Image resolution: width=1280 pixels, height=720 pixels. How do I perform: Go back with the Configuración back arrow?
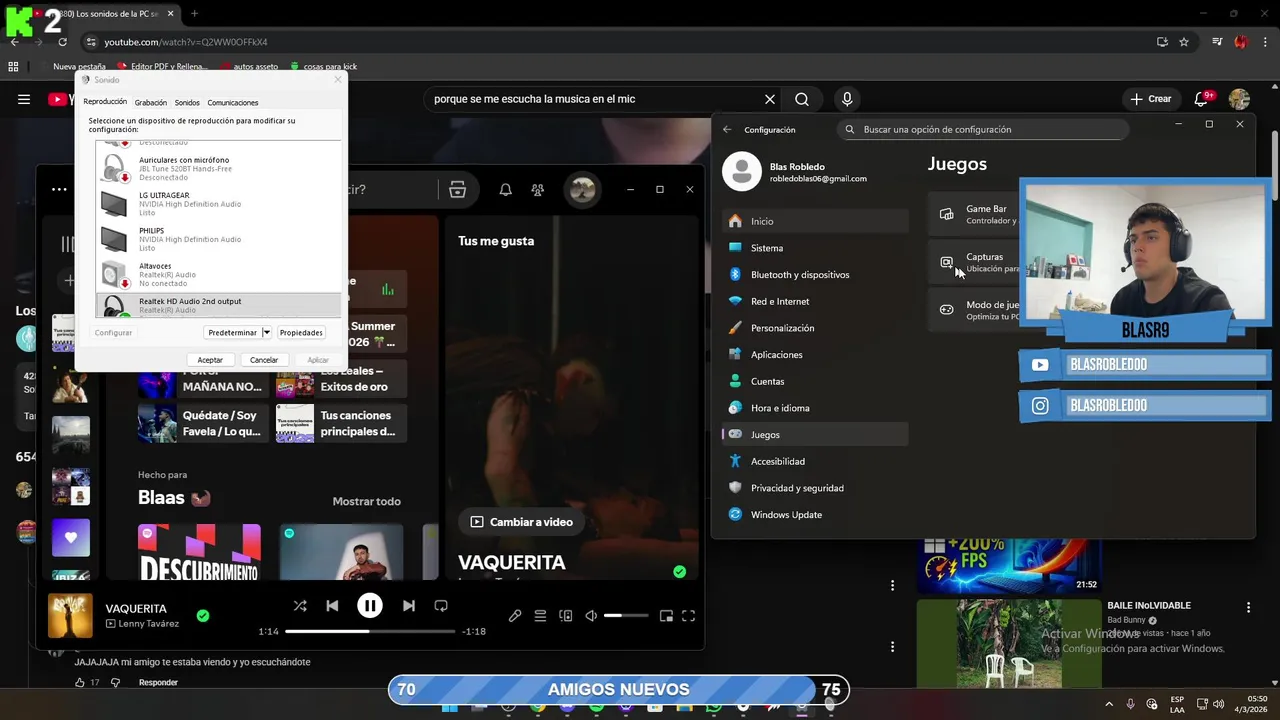point(727,129)
